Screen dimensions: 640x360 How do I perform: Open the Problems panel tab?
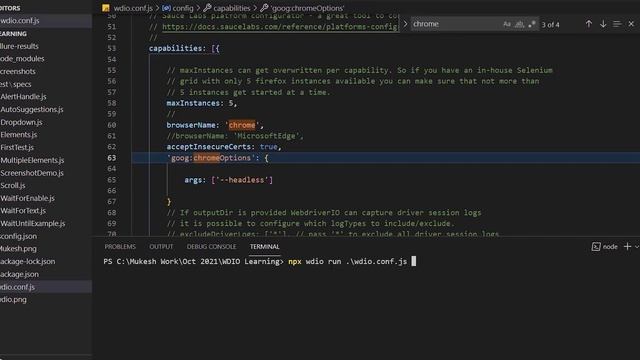coord(120,247)
